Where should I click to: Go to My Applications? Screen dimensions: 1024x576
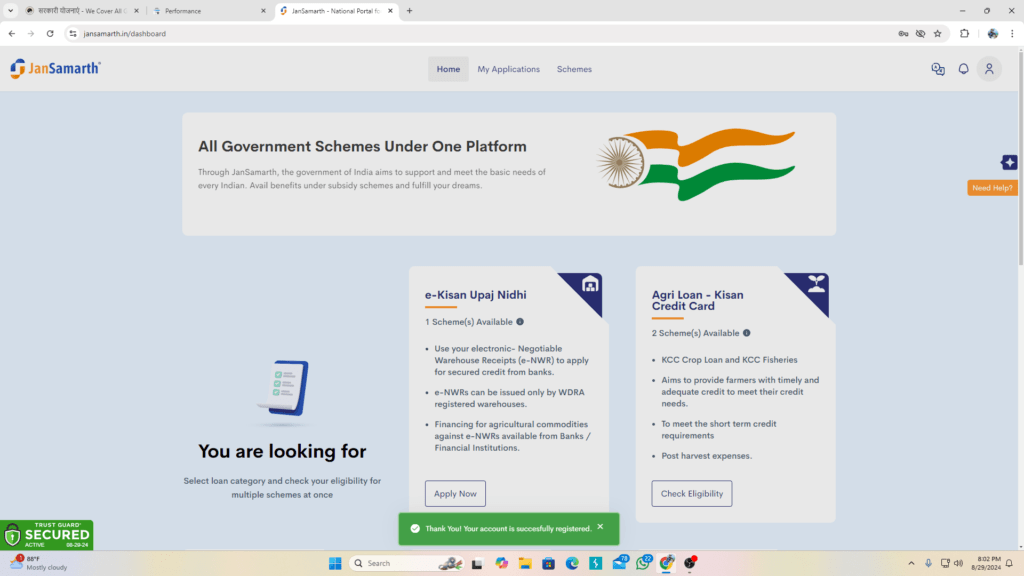tap(508, 69)
